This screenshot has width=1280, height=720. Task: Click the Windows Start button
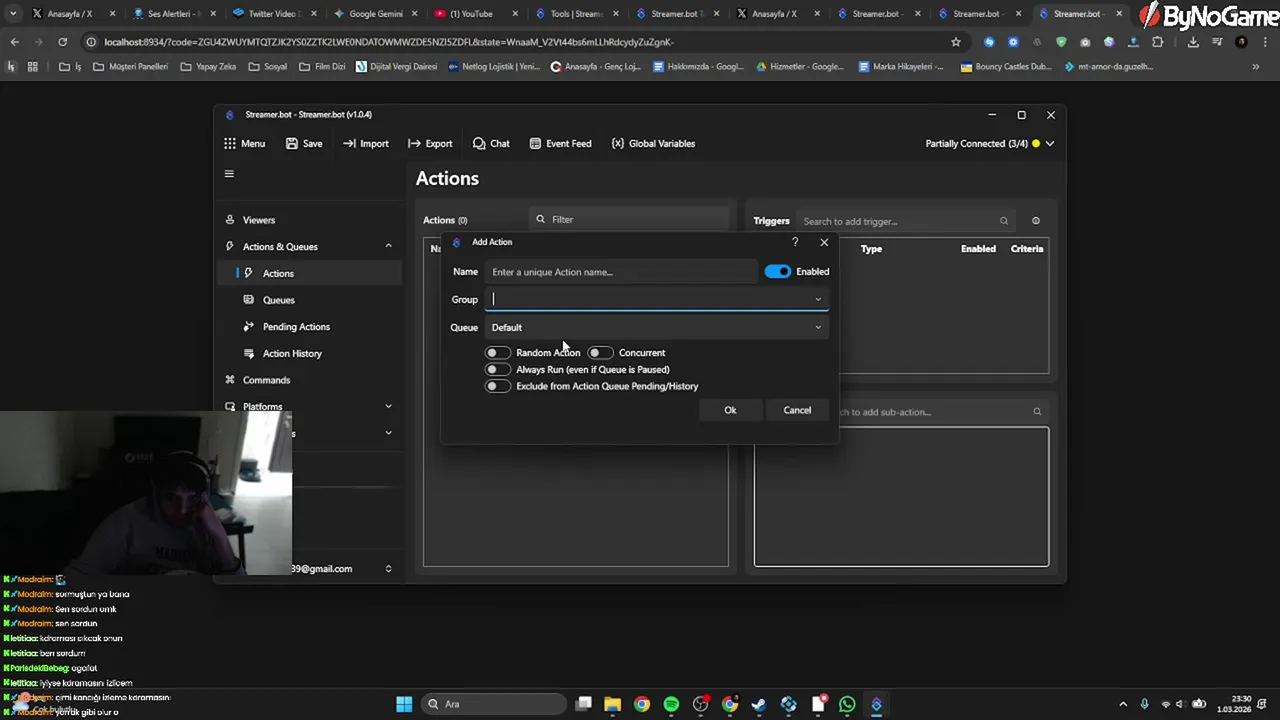click(404, 704)
